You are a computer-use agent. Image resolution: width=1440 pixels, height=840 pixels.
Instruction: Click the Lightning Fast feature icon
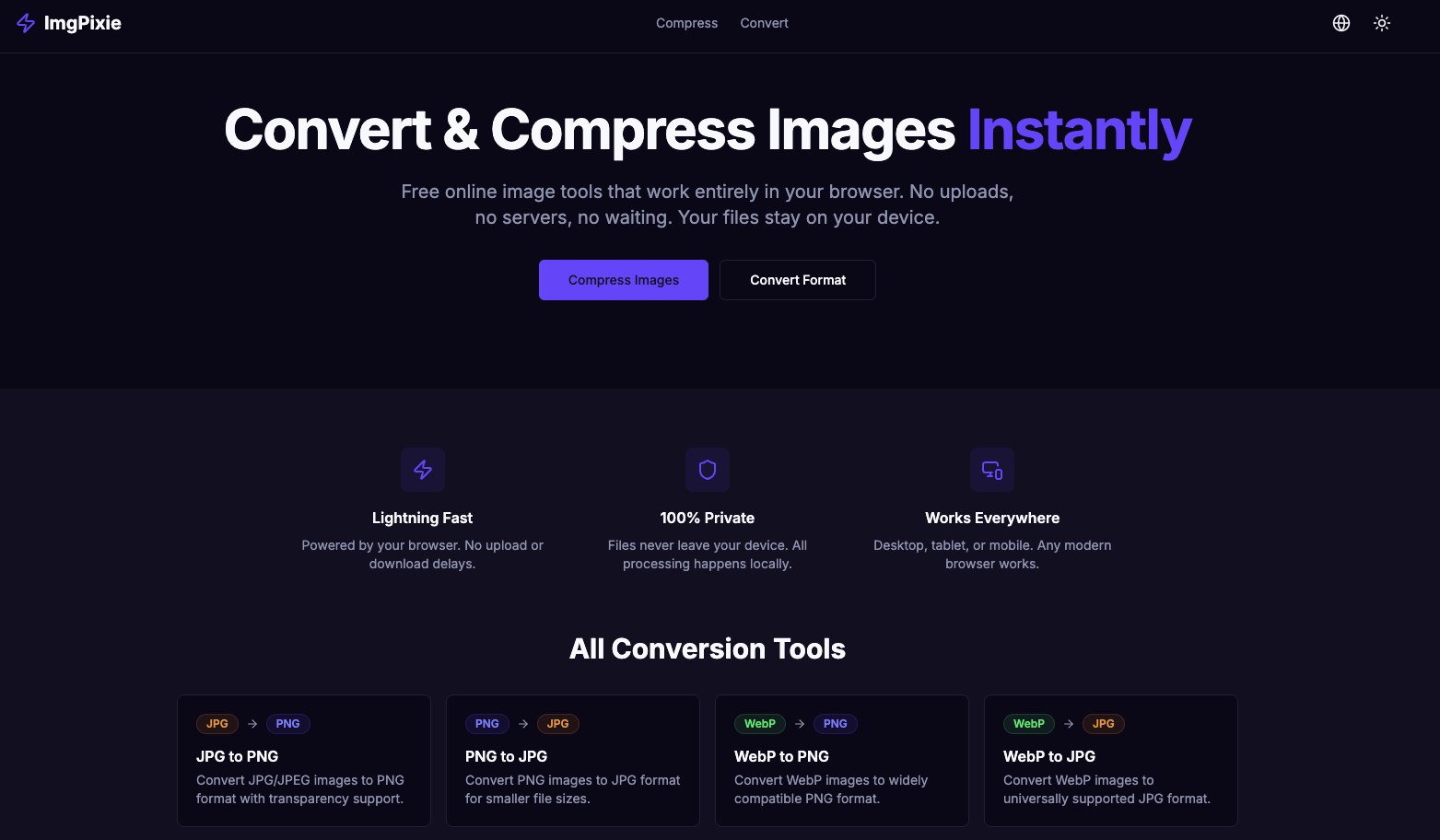coord(423,470)
